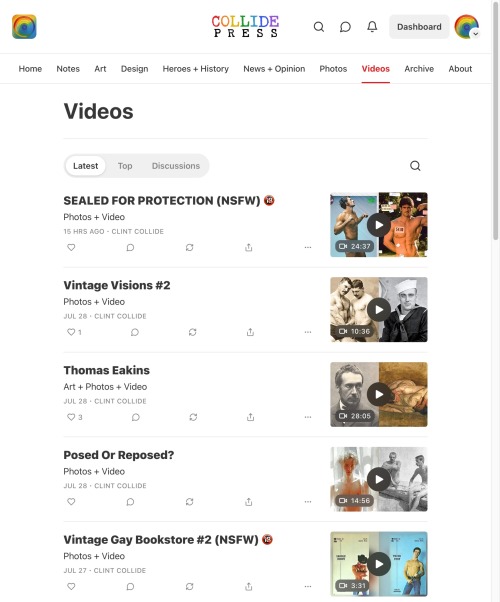Like the Vintage Visions #2 post
500x602 pixels.
click(x=74, y=332)
